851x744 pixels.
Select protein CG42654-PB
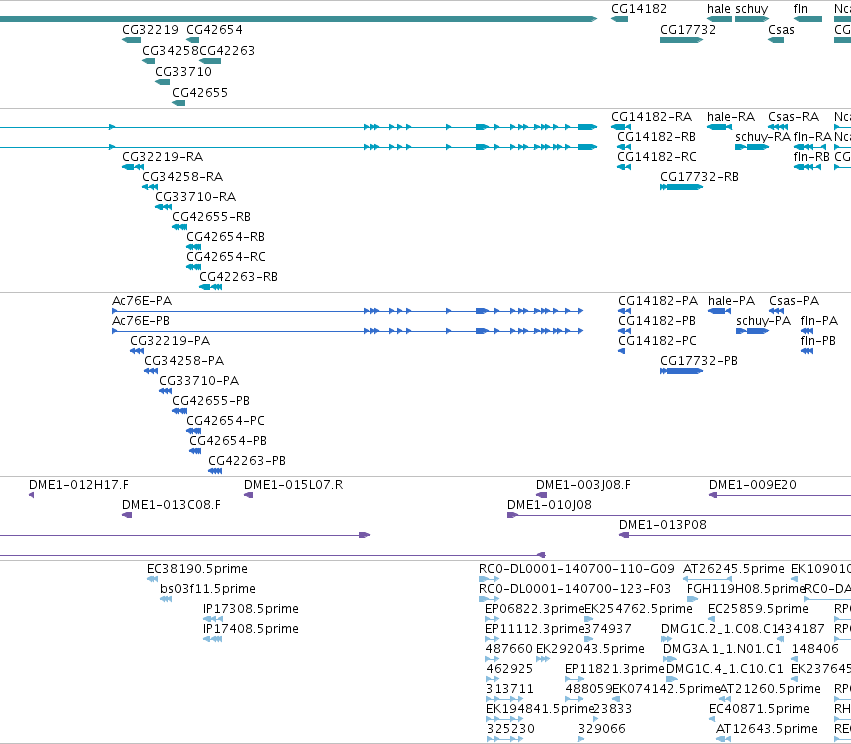pyautogui.click(x=228, y=441)
